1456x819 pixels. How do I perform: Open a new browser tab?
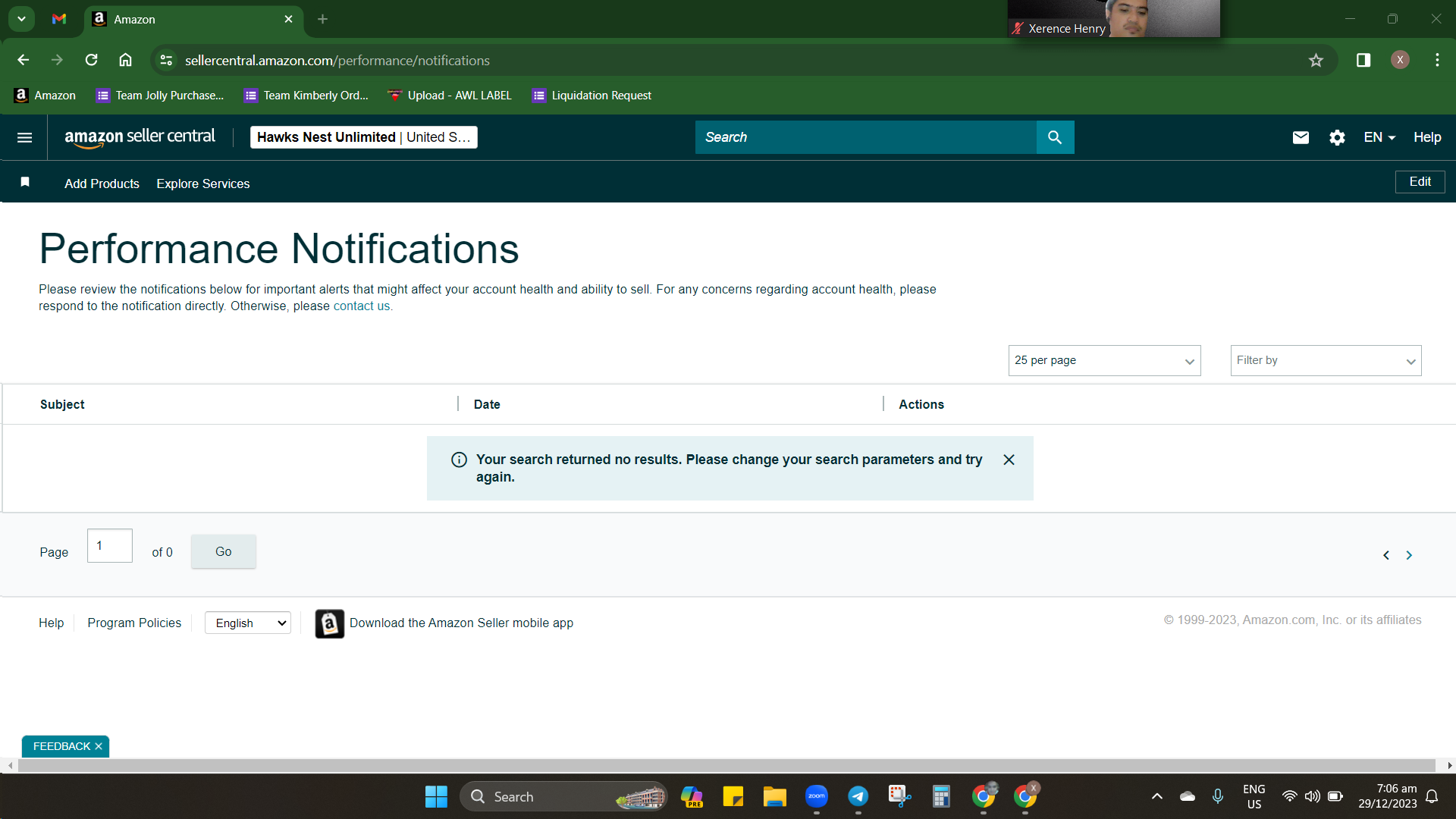pyautogui.click(x=322, y=19)
